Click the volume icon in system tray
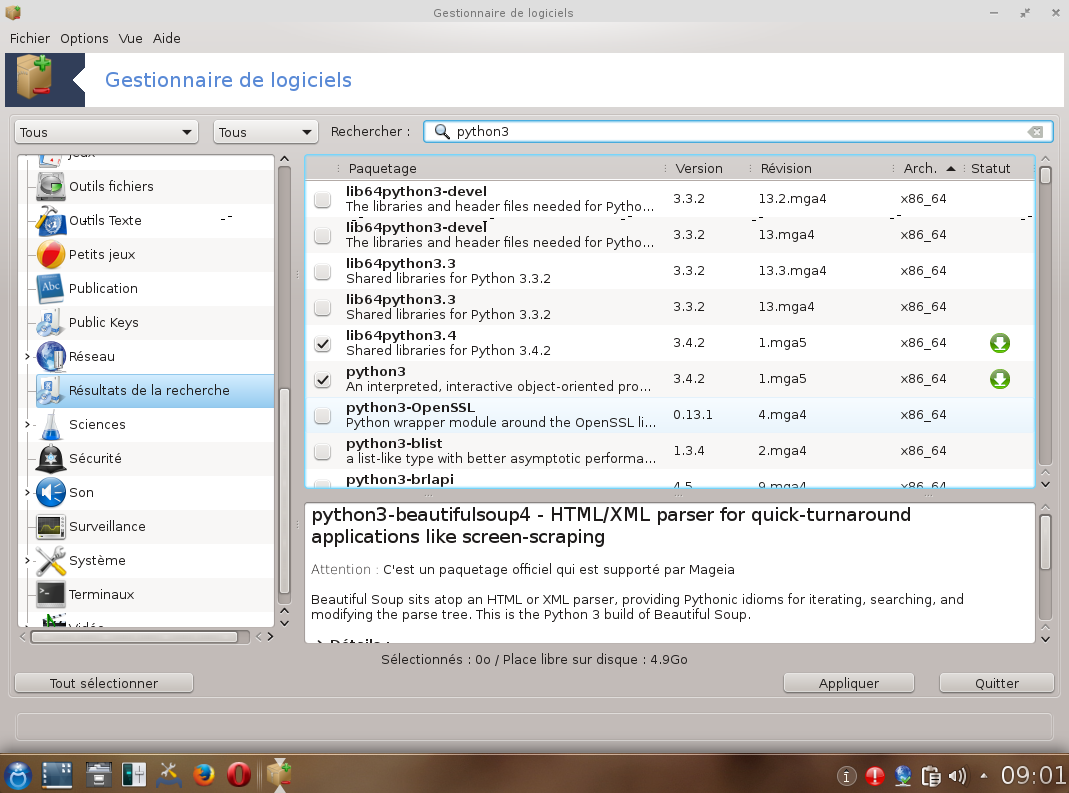 (x=957, y=775)
